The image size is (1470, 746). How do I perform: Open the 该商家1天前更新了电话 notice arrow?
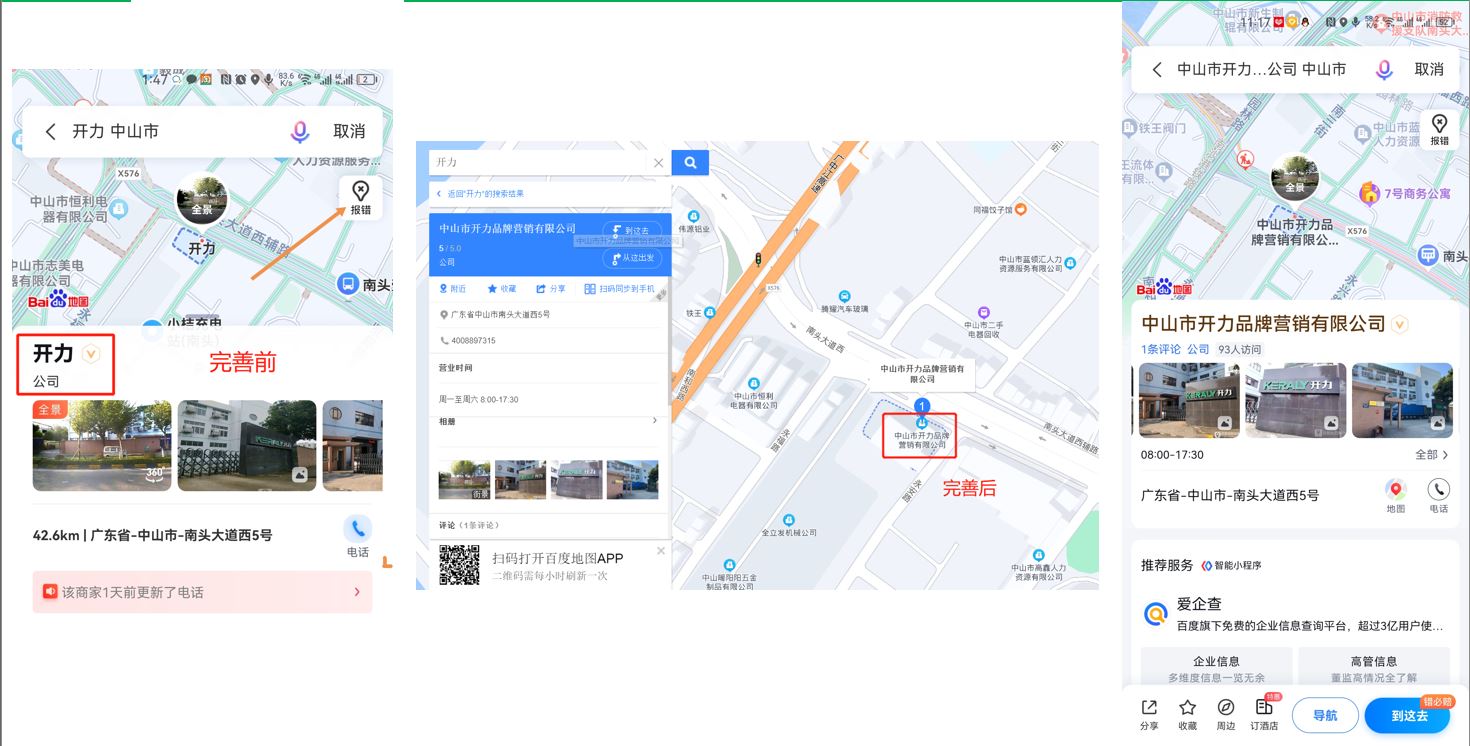pyautogui.click(x=357, y=592)
